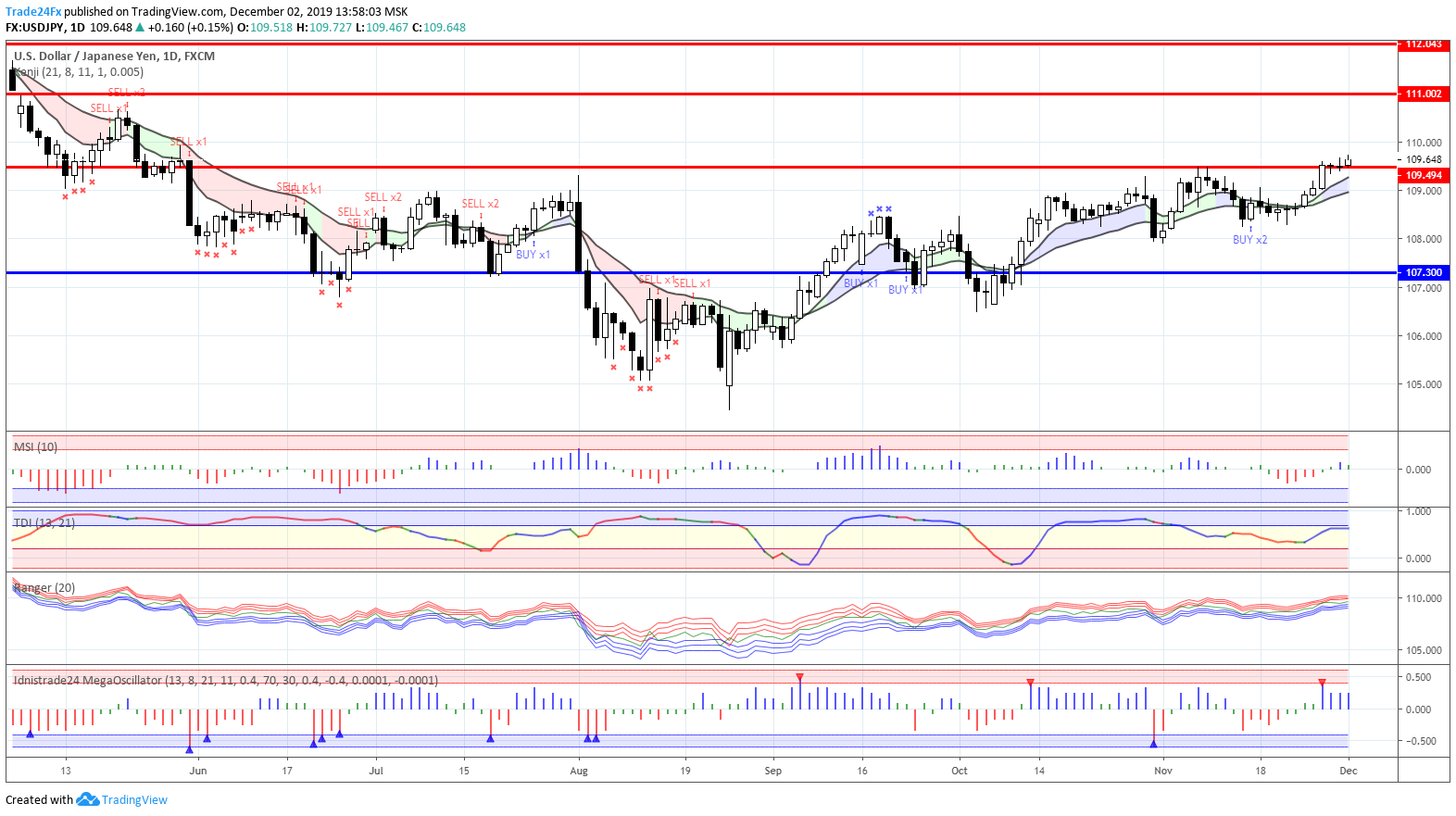Image resolution: width=1456 pixels, height=816 pixels.
Task: Click the Jun label on the time axis
Action: tap(198, 771)
